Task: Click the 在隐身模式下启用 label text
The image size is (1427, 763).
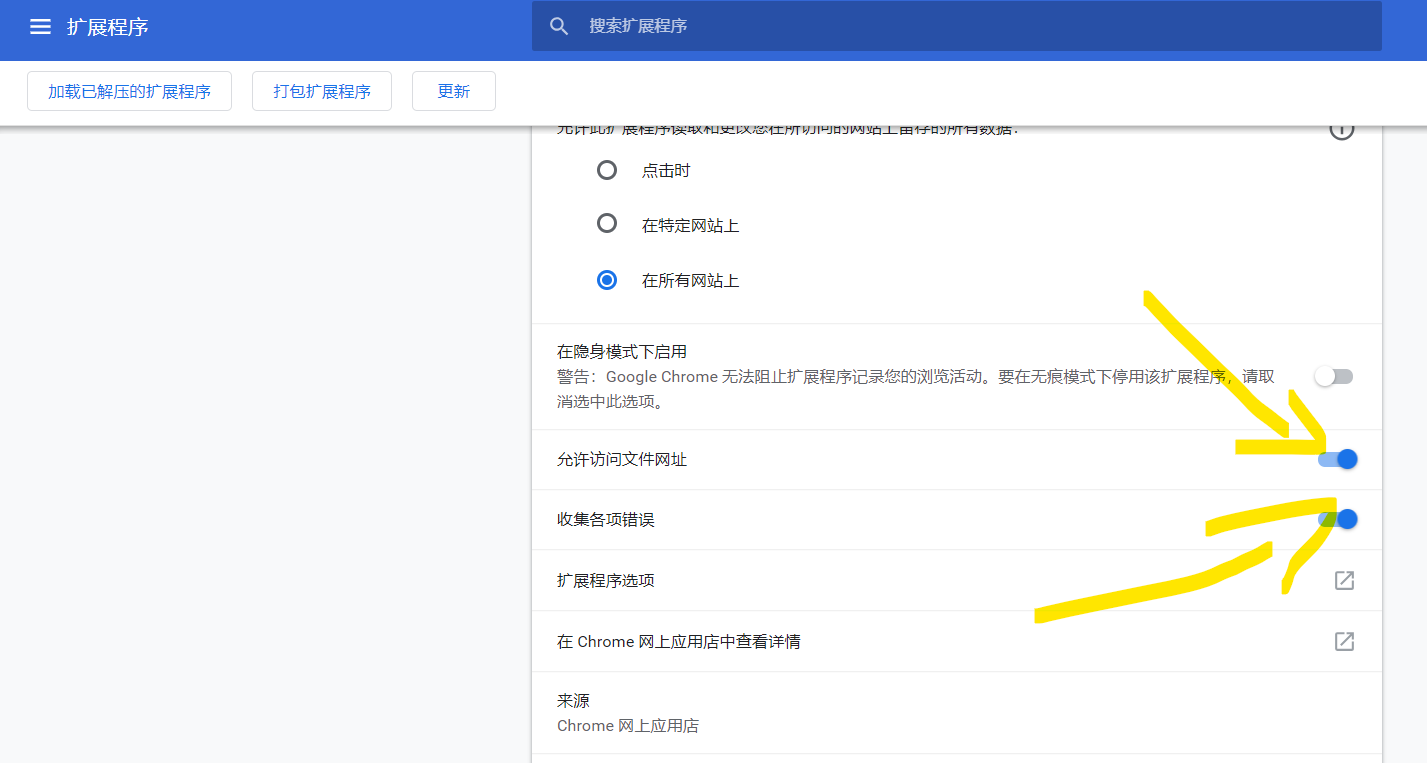Action: coord(622,351)
